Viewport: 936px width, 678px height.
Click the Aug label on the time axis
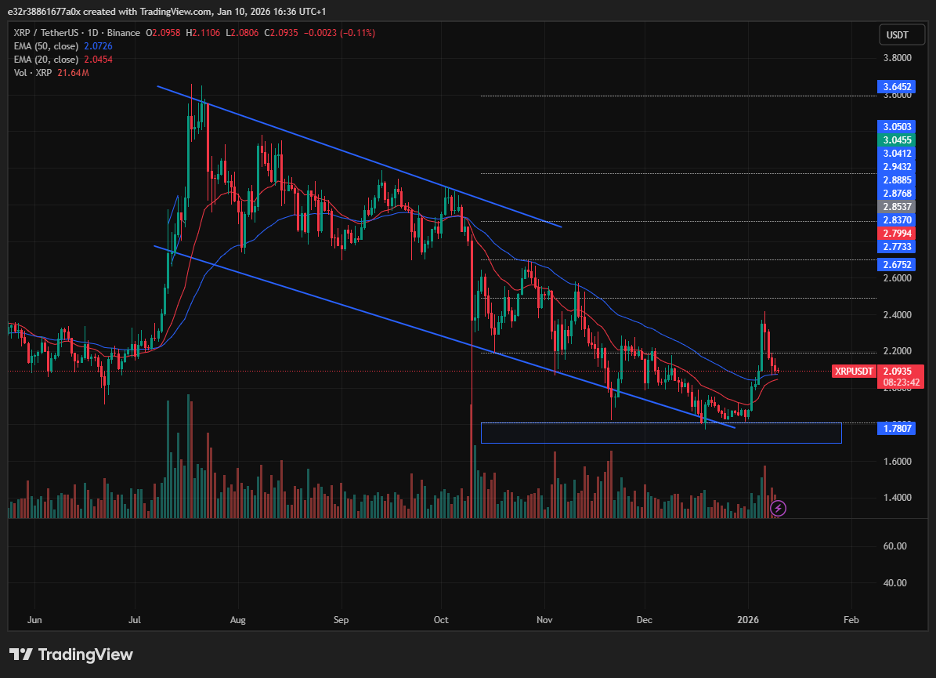coord(238,620)
